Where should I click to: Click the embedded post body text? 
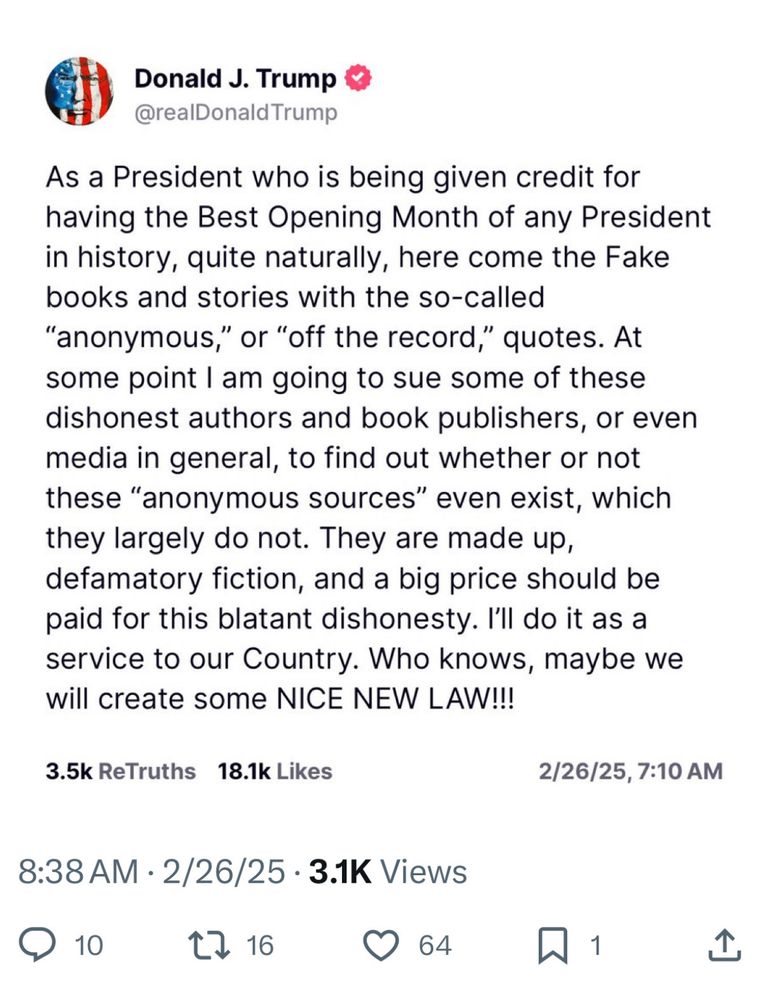(x=378, y=438)
